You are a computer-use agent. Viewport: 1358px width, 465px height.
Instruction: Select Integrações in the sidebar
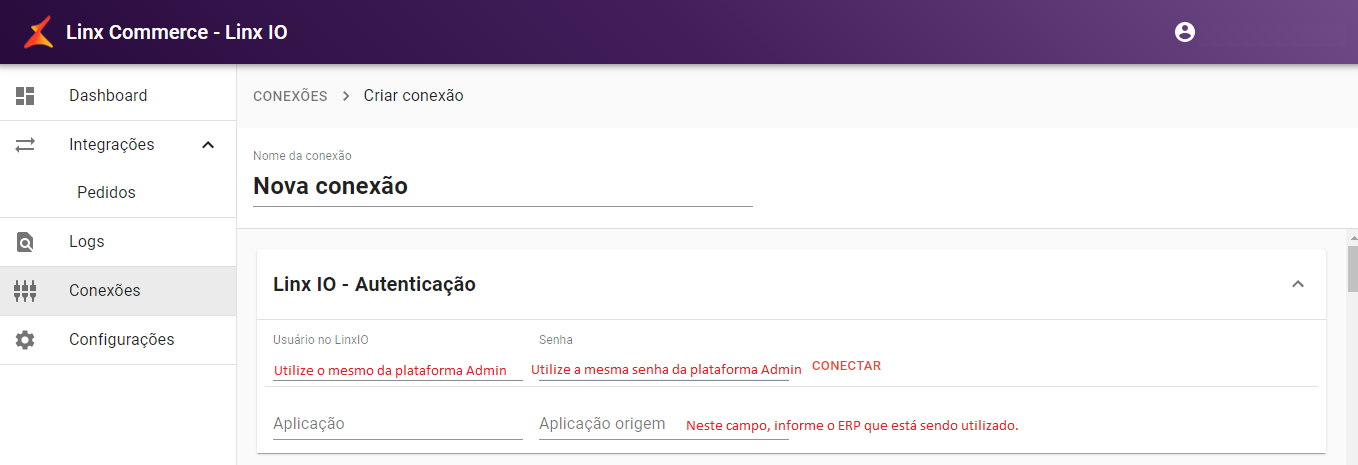118,145
